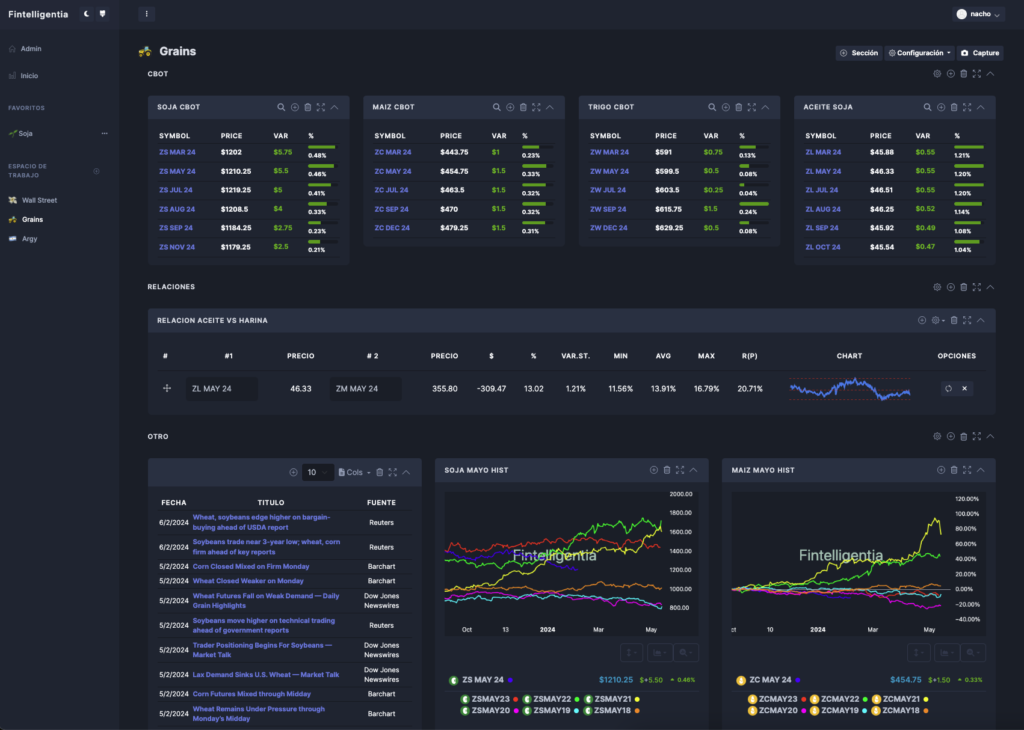Delete the MAIZ CBOT panel with trash icon
The height and width of the screenshot is (730, 1024).
(x=523, y=107)
